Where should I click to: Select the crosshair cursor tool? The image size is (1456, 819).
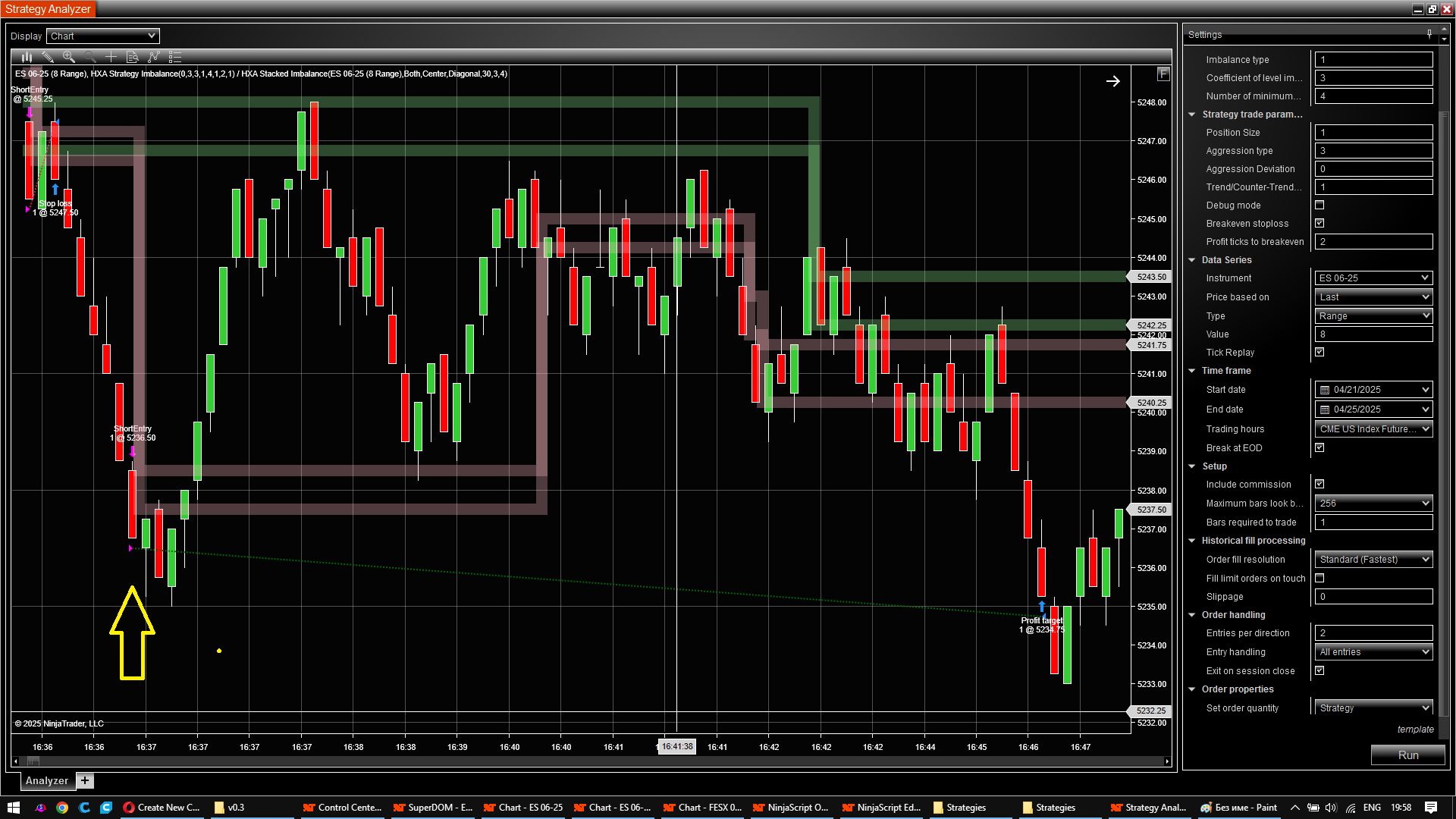tap(111, 57)
